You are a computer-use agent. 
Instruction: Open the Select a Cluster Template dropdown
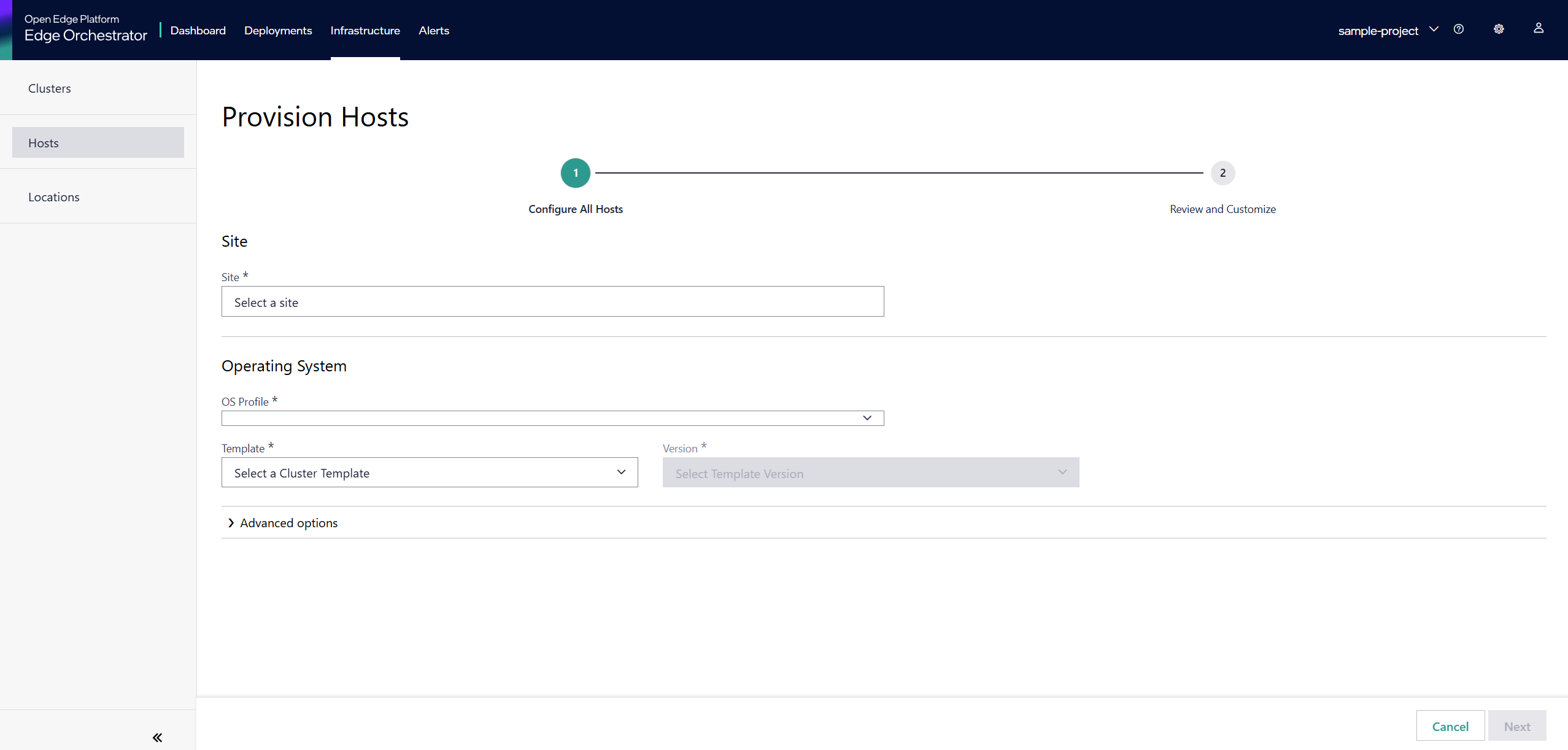coord(430,473)
